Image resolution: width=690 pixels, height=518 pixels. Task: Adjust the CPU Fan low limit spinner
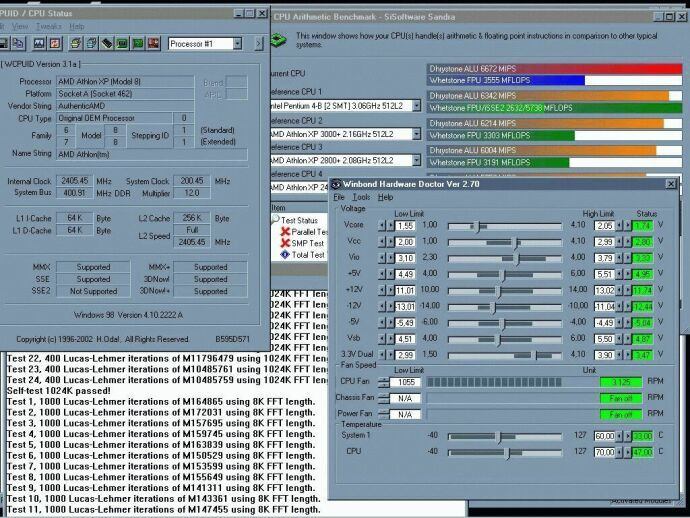coord(384,382)
